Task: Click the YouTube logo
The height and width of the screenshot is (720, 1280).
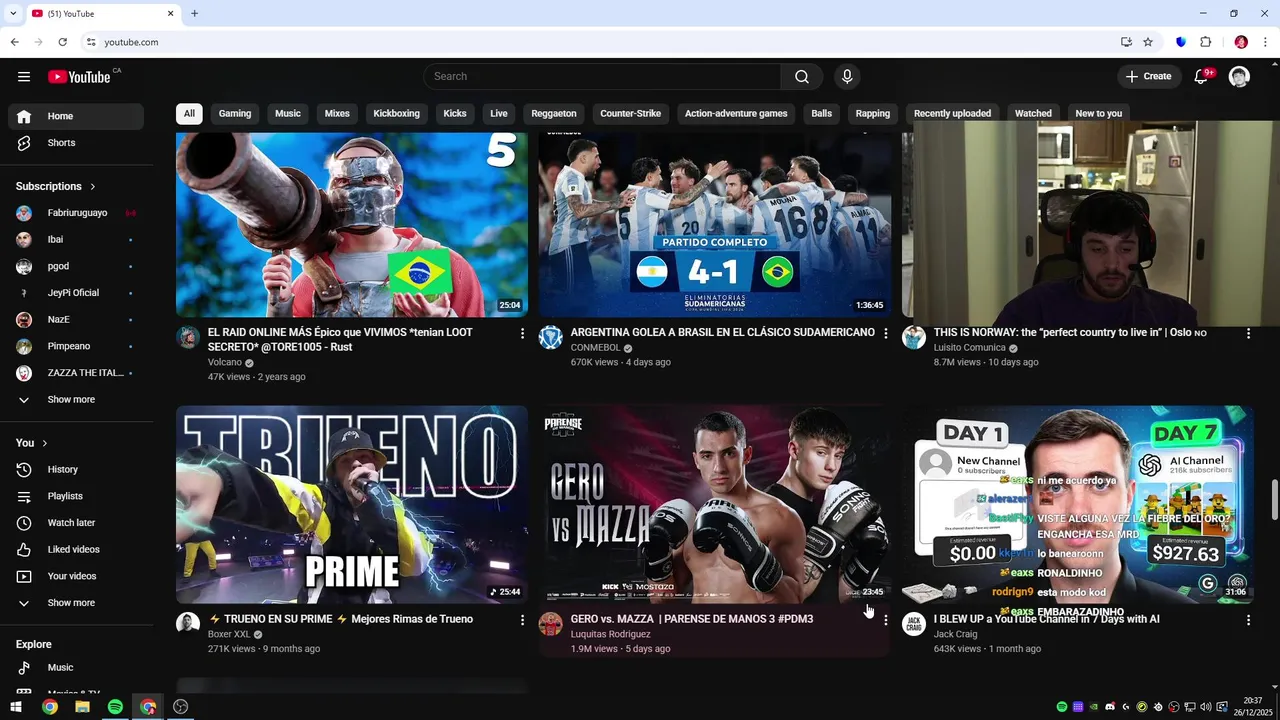Action: click(79, 77)
